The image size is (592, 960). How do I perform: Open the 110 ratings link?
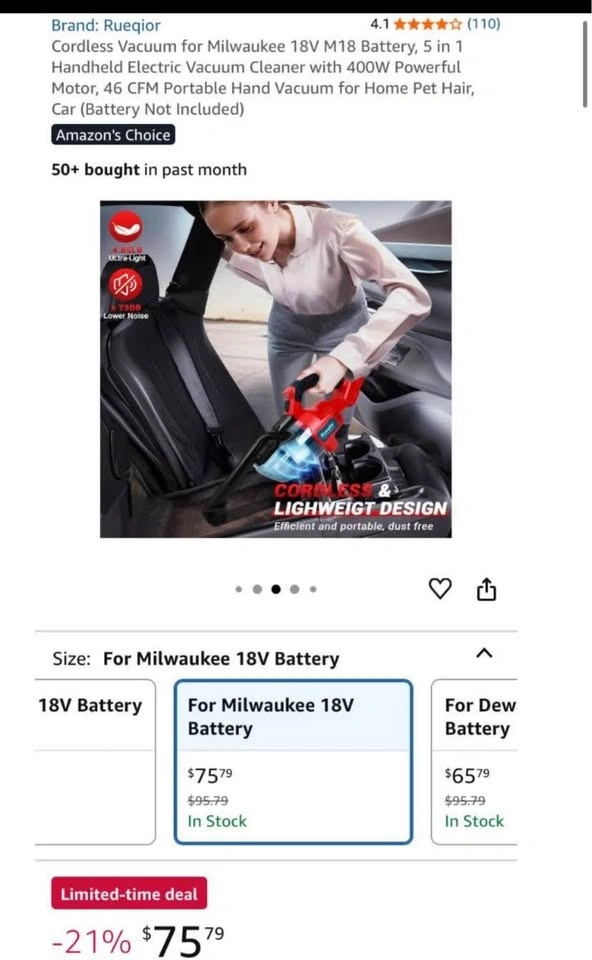coord(484,24)
